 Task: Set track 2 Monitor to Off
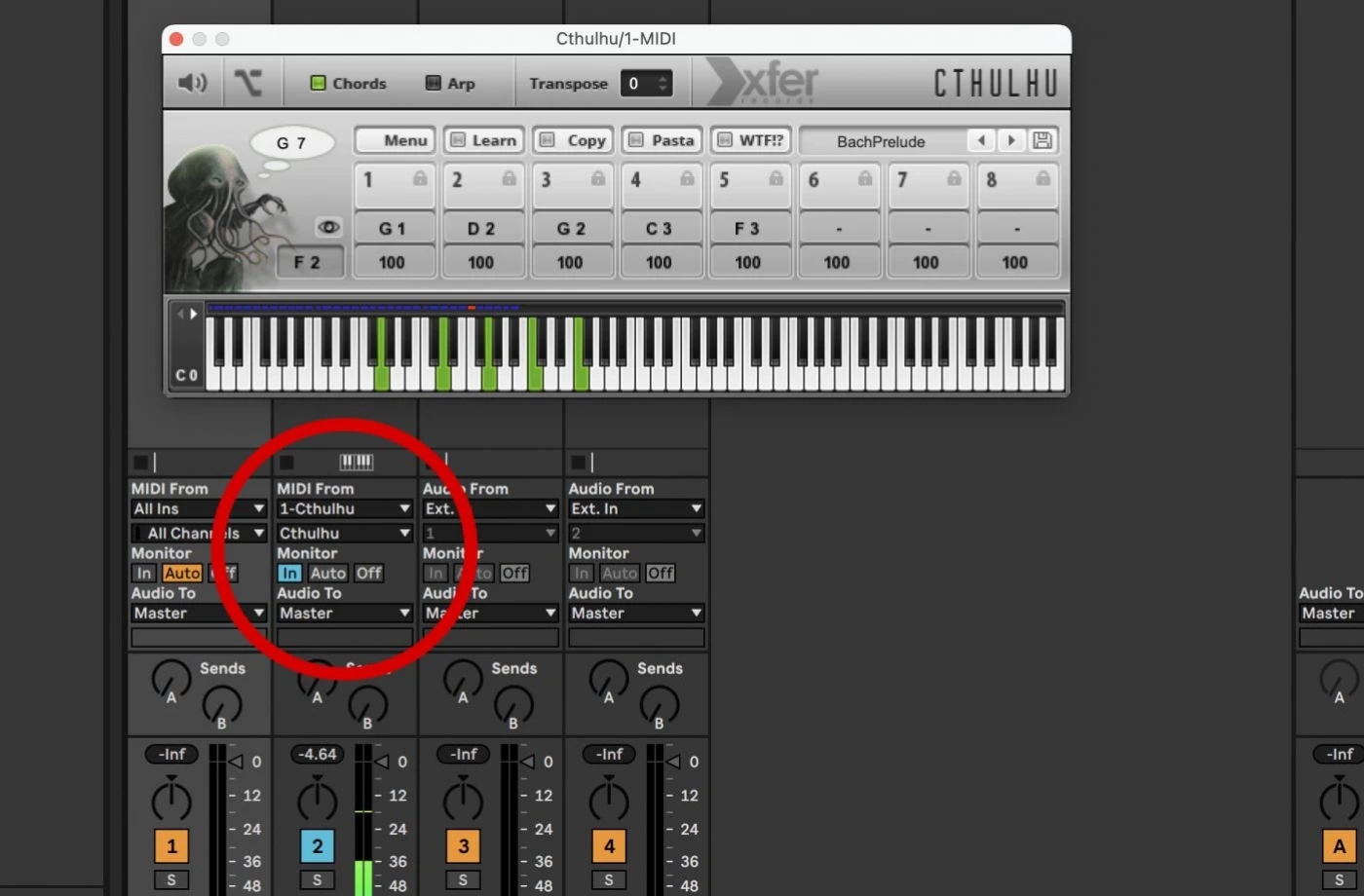[x=368, y=573]
